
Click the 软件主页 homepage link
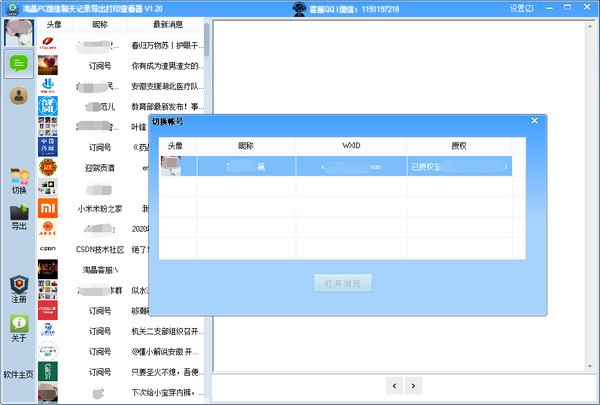[18, 374]
